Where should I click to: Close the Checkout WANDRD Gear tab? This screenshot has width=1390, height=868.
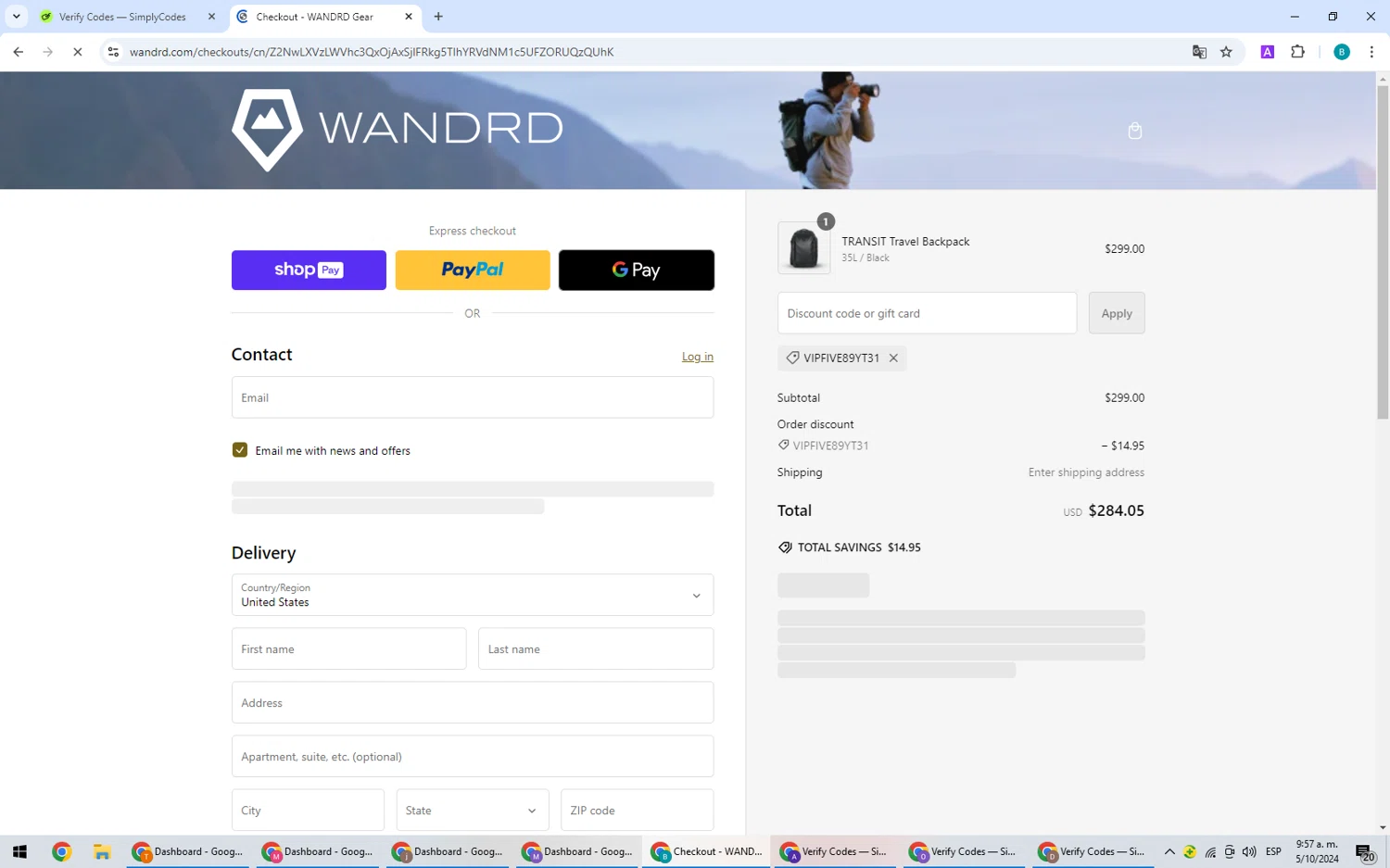(x=409, y=17)
